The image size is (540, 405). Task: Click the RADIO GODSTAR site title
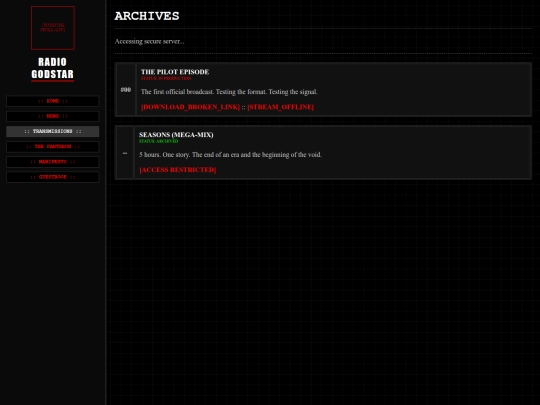click(x=53, y=68)
